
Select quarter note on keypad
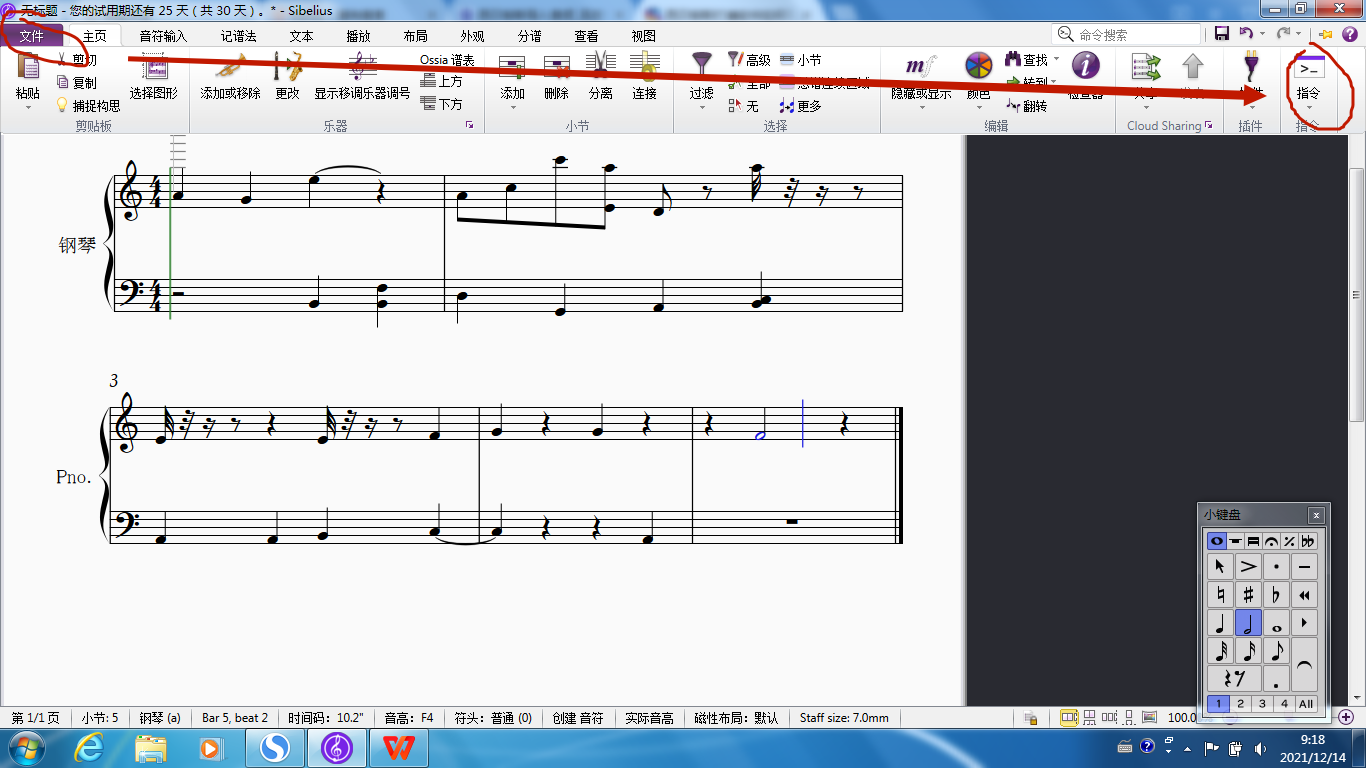click(x=1219, y=624)
